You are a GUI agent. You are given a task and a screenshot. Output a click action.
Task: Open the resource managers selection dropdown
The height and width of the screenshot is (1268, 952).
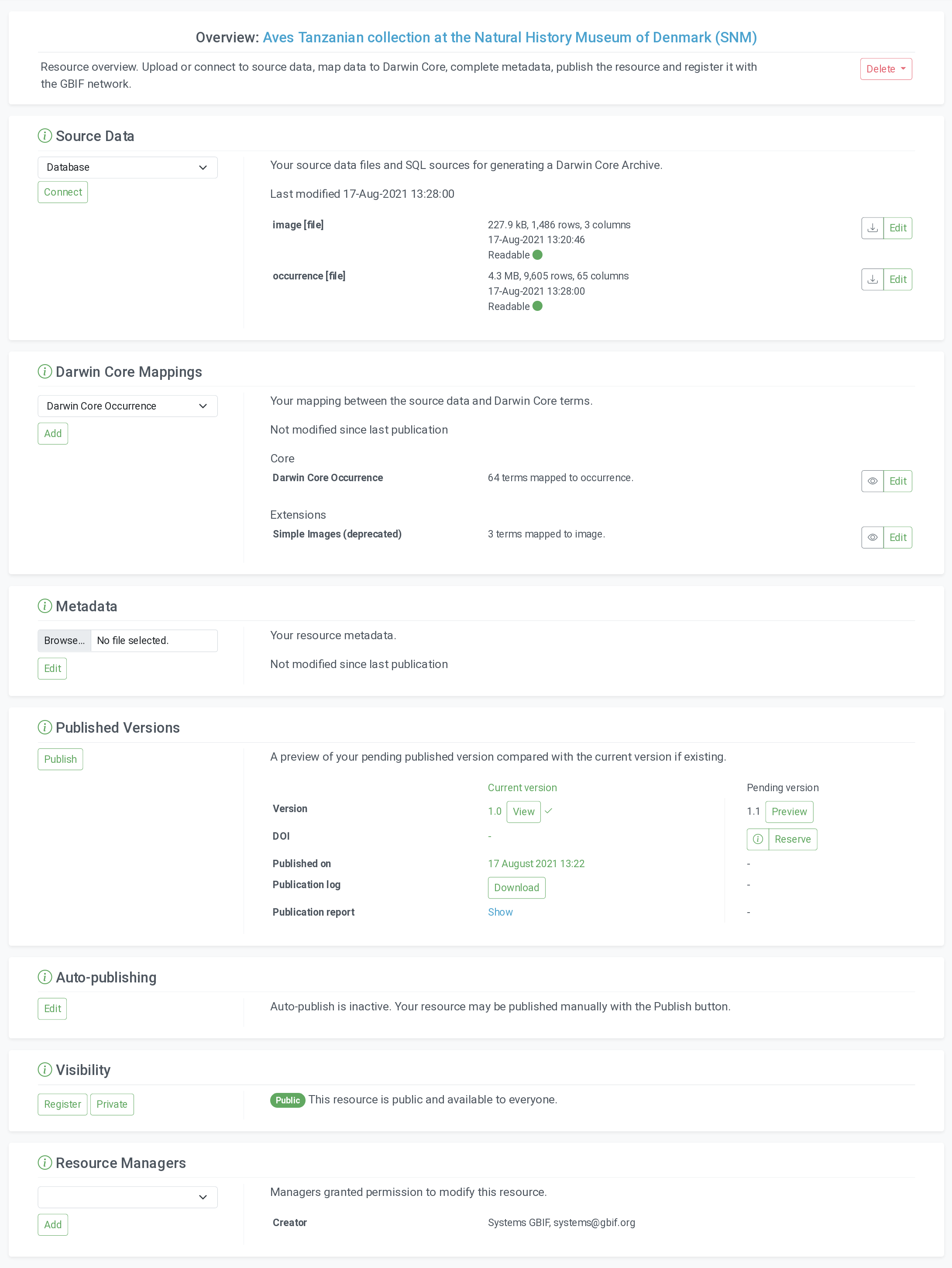tap(127, 1197)
